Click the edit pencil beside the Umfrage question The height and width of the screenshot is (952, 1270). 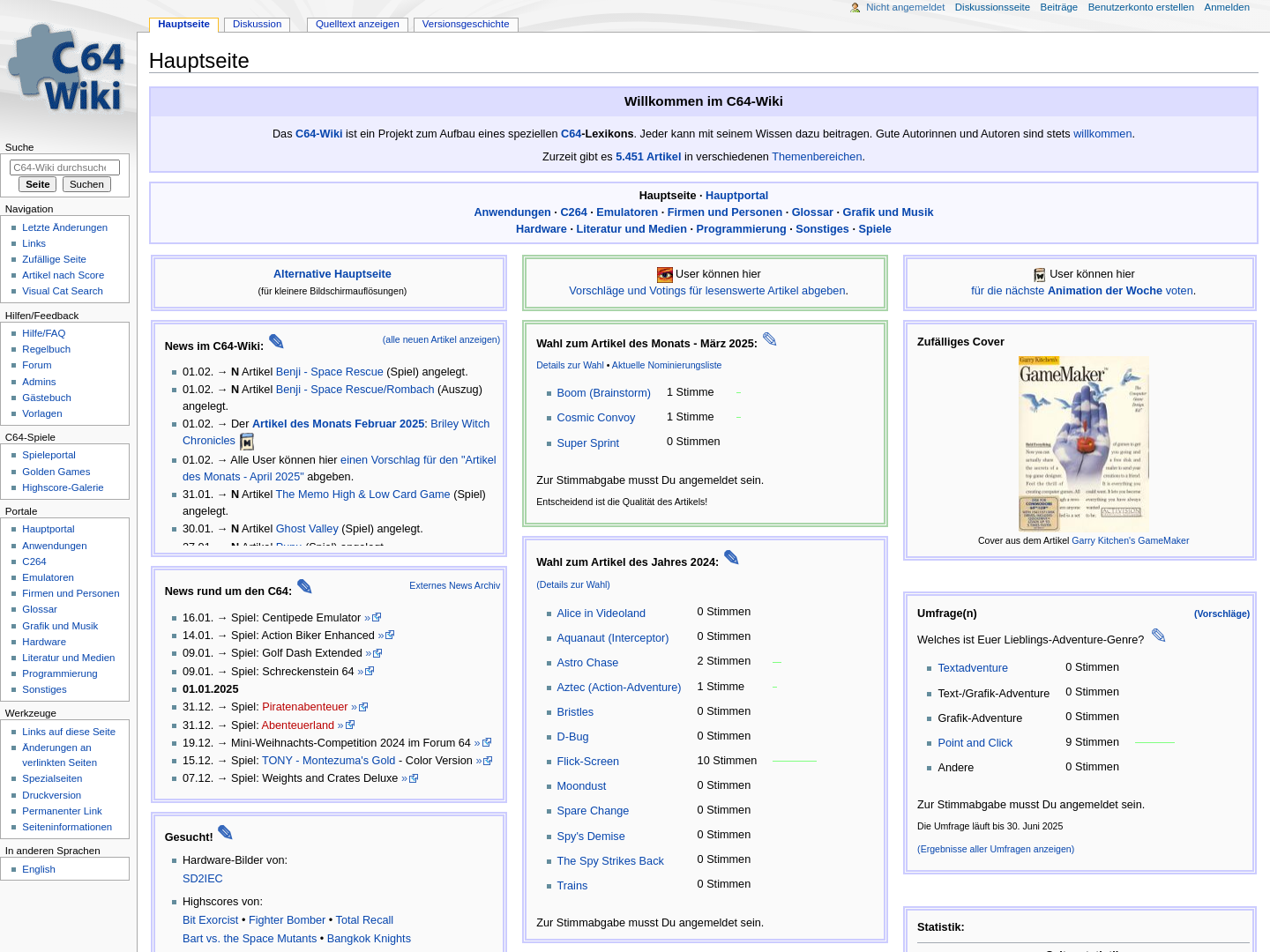point(1158,636)
